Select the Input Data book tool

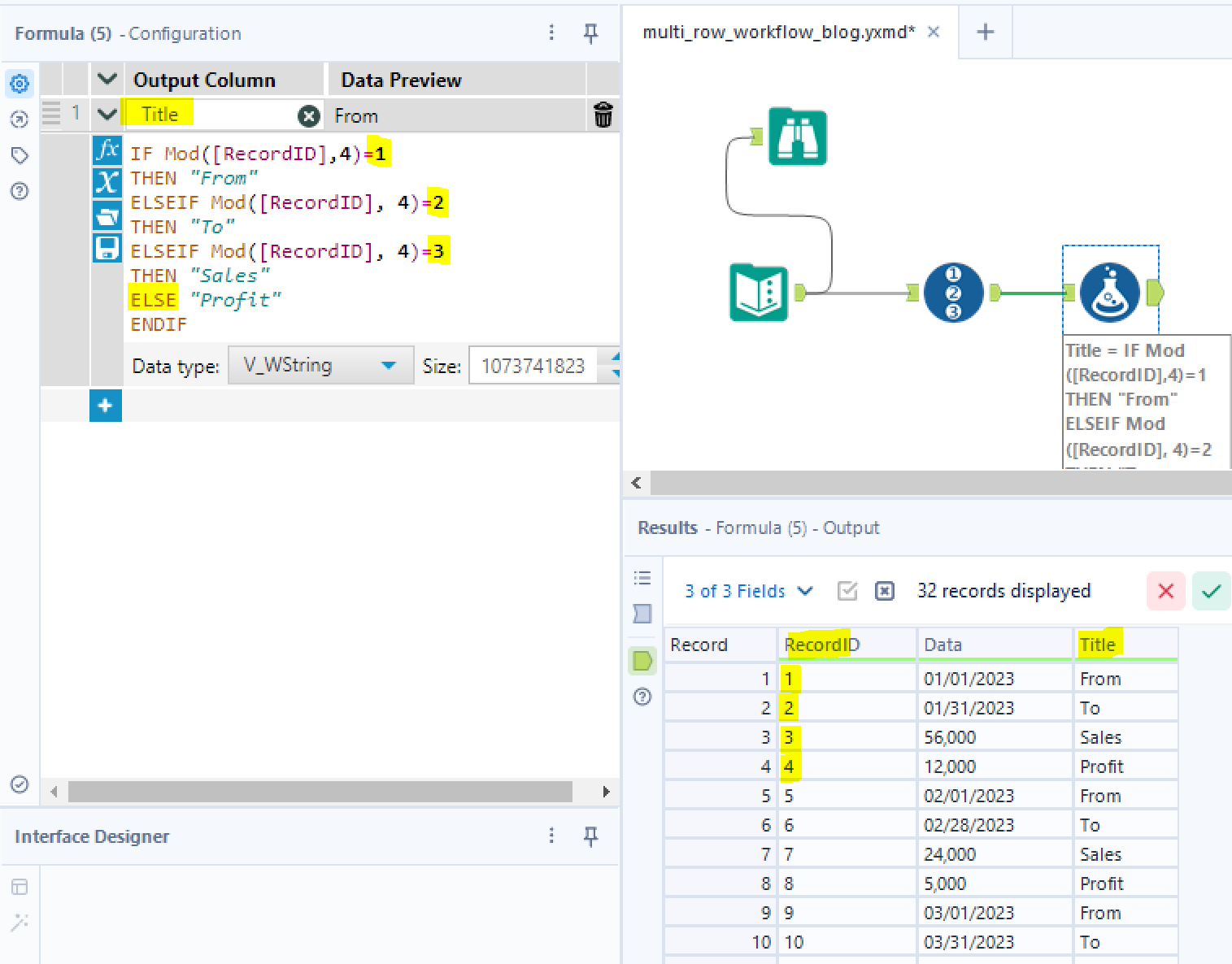[x=759, y=293]
